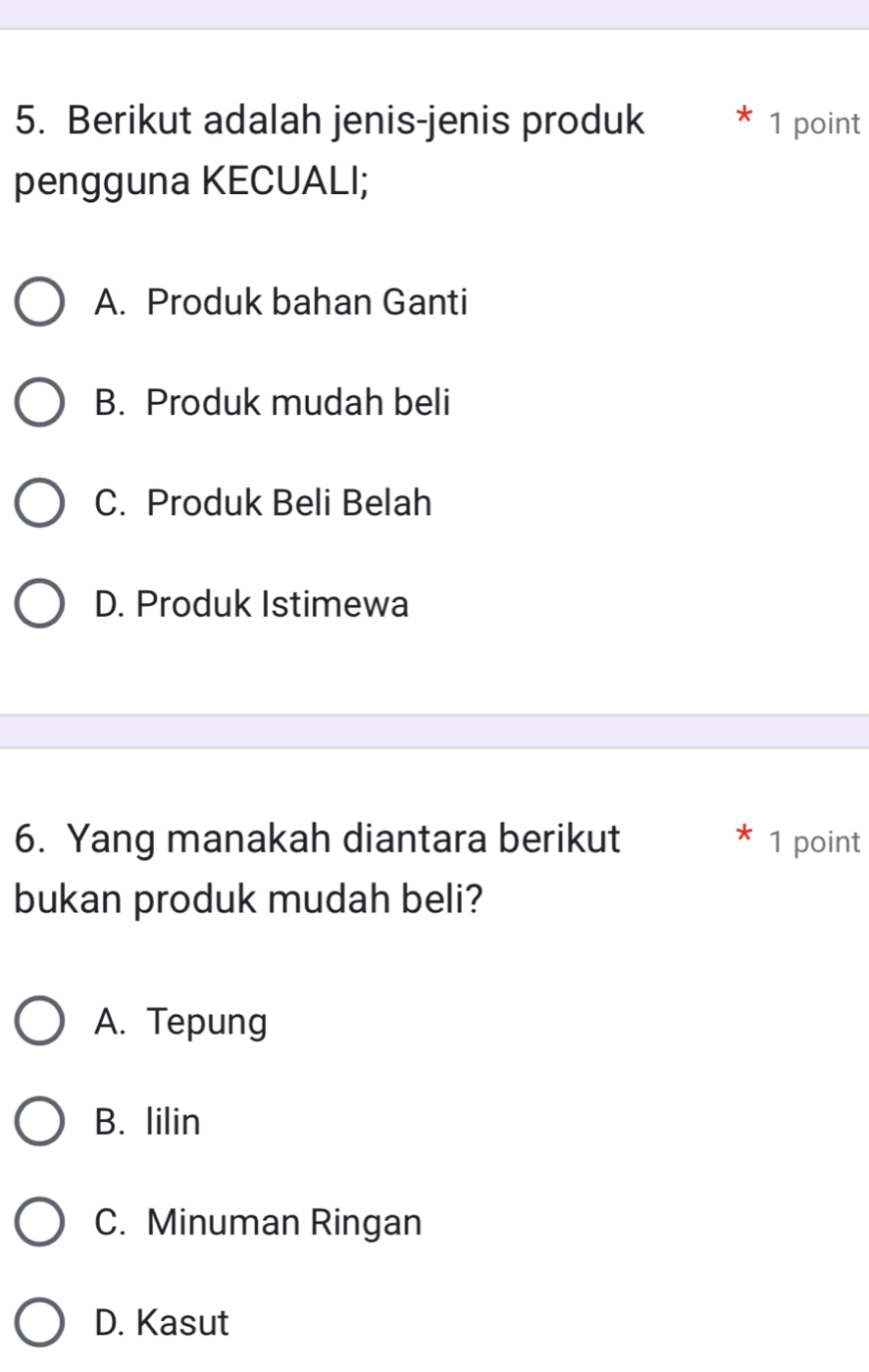Click the 1 point label on question 5
This screenshot has height=1372, width=869.
pyautogui.click(x=815, y=125)
